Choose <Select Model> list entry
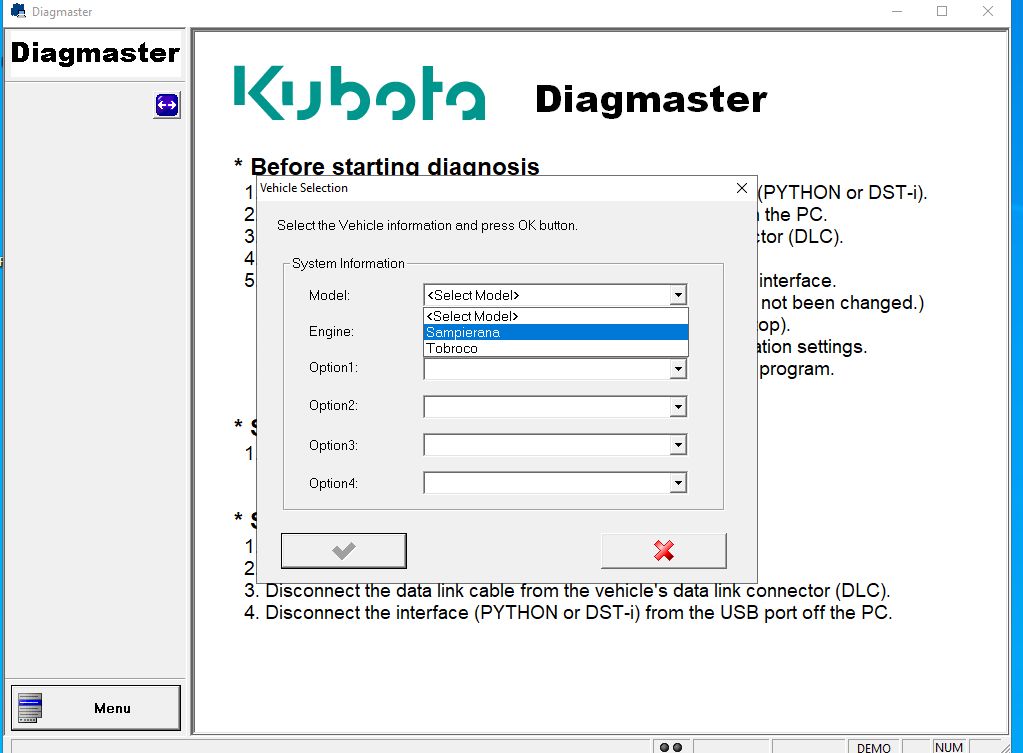 pos(556,316)
